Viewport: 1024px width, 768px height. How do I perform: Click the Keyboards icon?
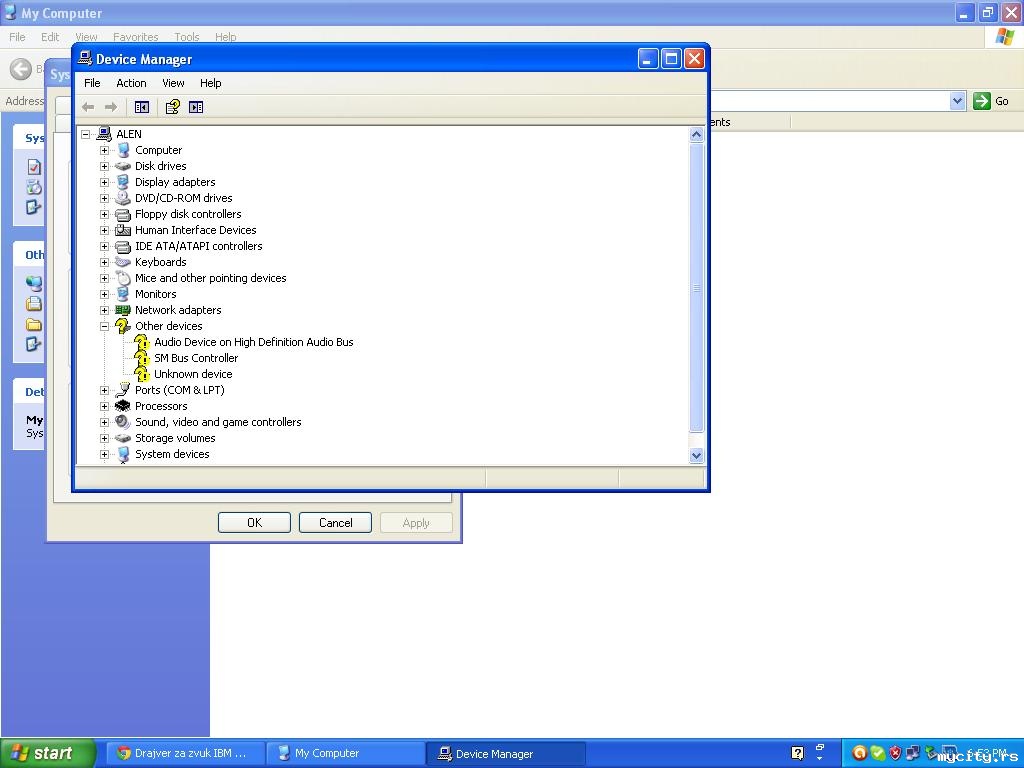coord(123,262)
